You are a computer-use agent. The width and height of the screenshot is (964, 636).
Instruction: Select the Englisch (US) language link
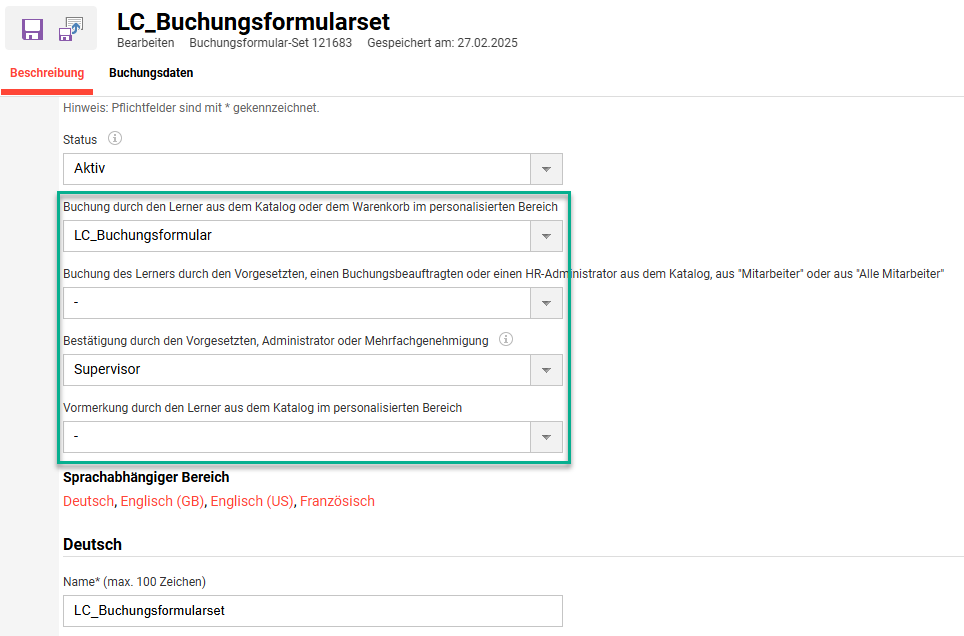tap(253, 501)
